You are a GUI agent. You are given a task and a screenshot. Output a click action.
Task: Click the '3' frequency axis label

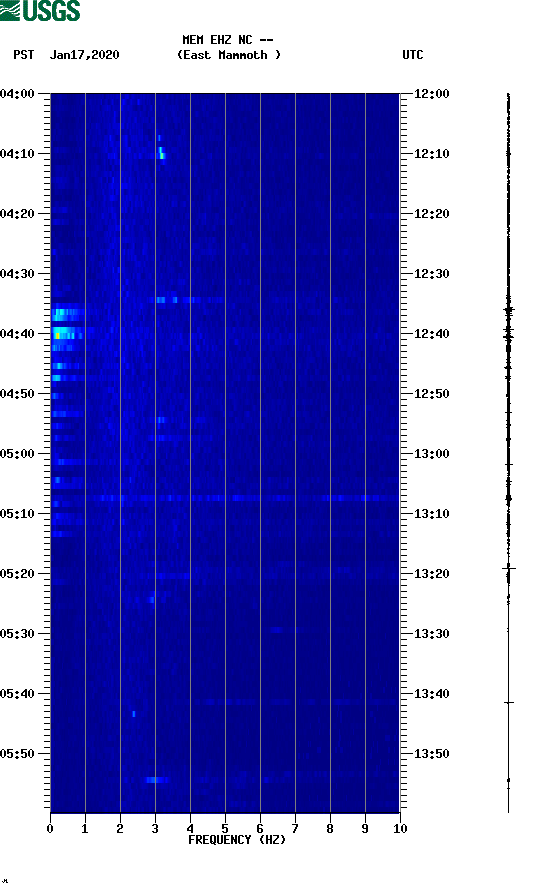click(155, 829)
